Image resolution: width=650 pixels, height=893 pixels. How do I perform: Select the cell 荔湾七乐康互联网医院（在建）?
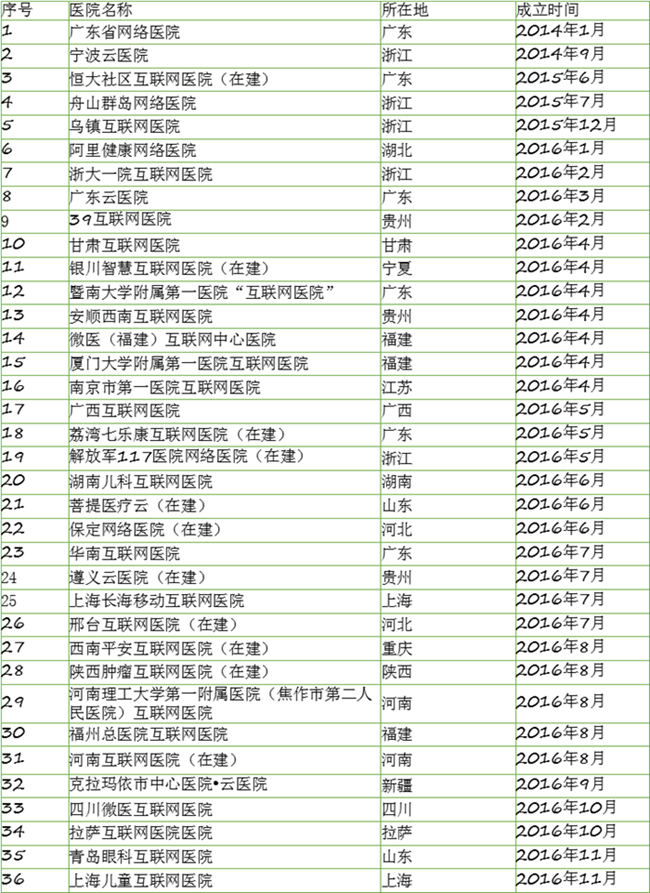pyautogui.click(x=224, y=435)
